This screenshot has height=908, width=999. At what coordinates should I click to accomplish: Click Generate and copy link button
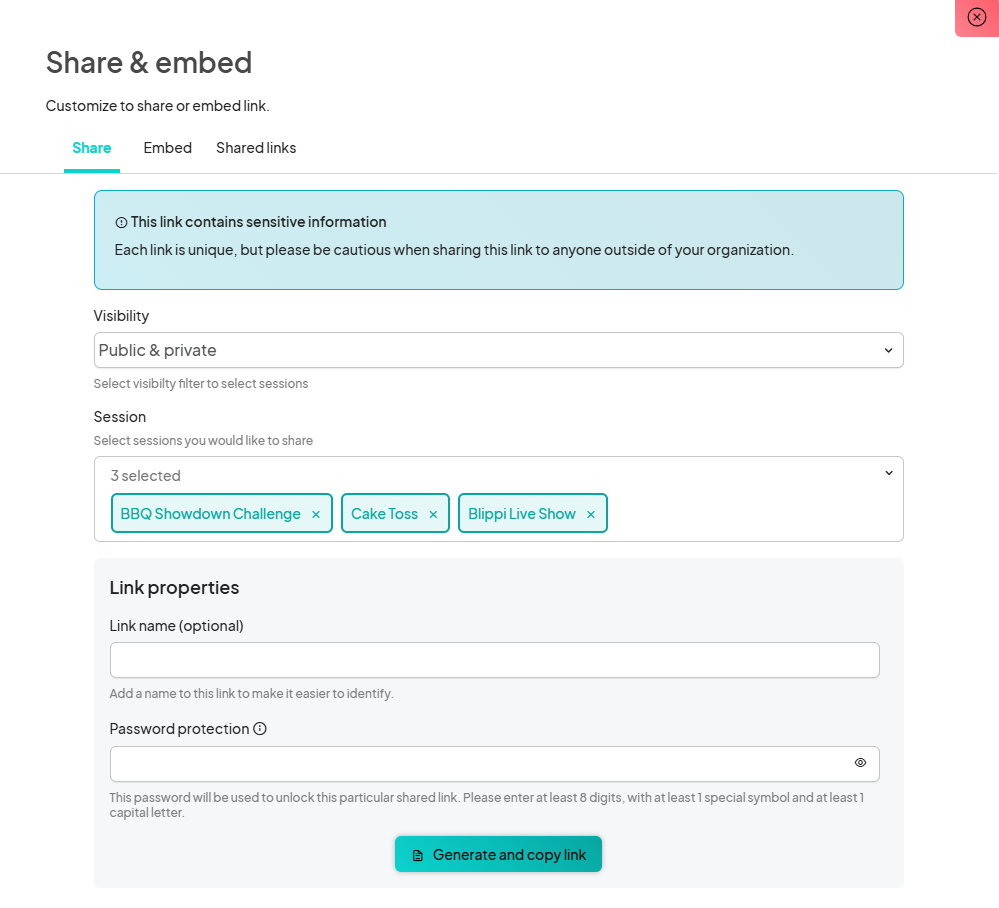tap(498, 855)
